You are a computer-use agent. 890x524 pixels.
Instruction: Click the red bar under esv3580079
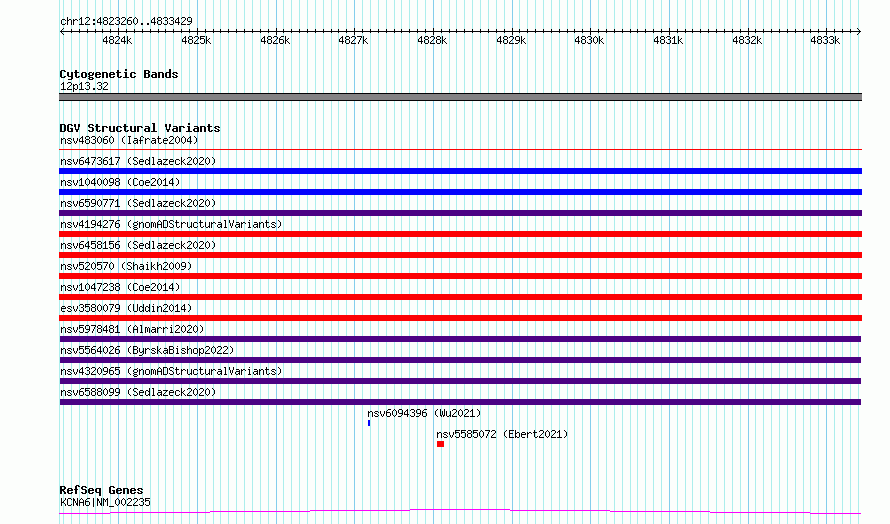tap(460, 318)
